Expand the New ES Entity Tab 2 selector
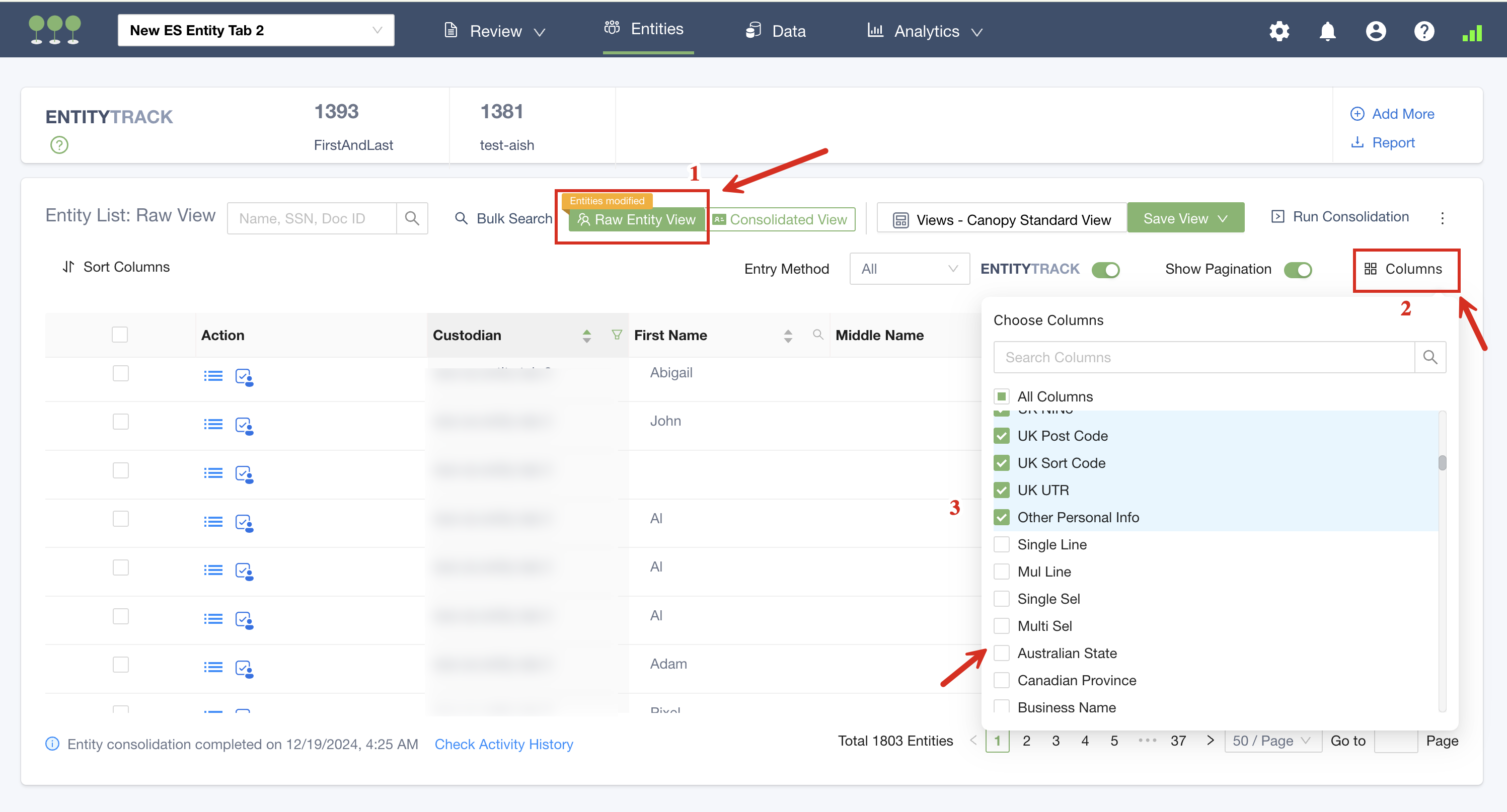1507x812 pixels. 256,30
